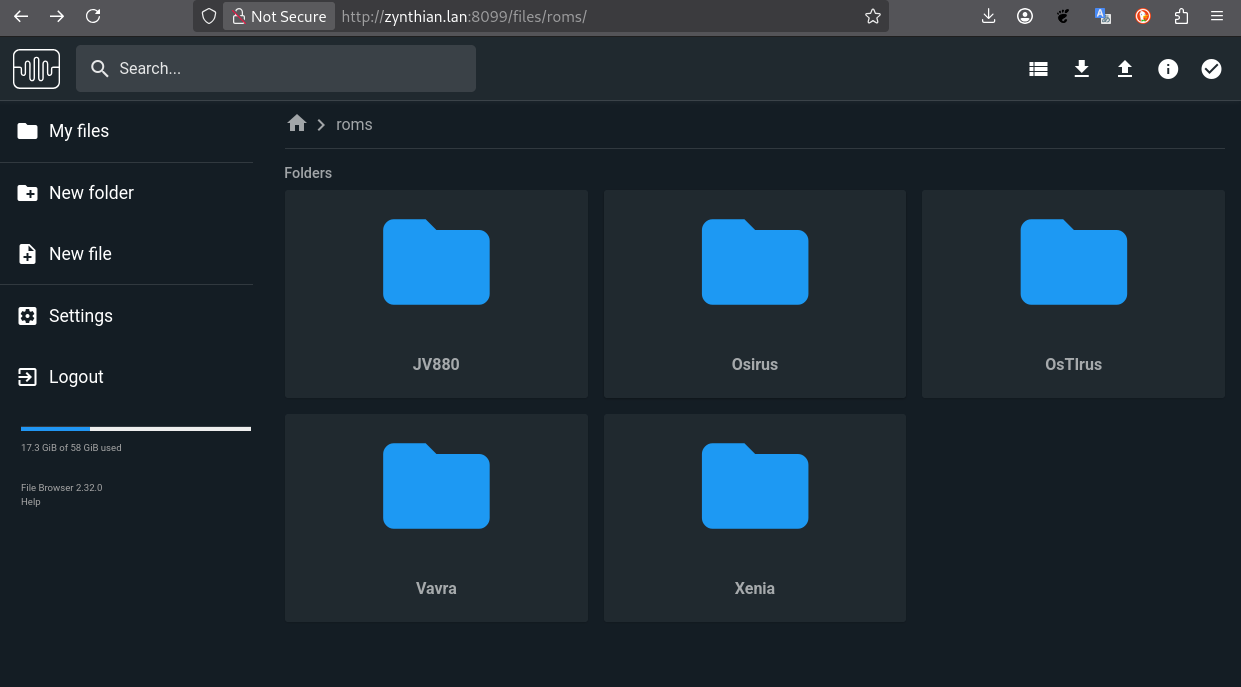
Task: Create a New folder from sidebar
Action: click(91, 193)
